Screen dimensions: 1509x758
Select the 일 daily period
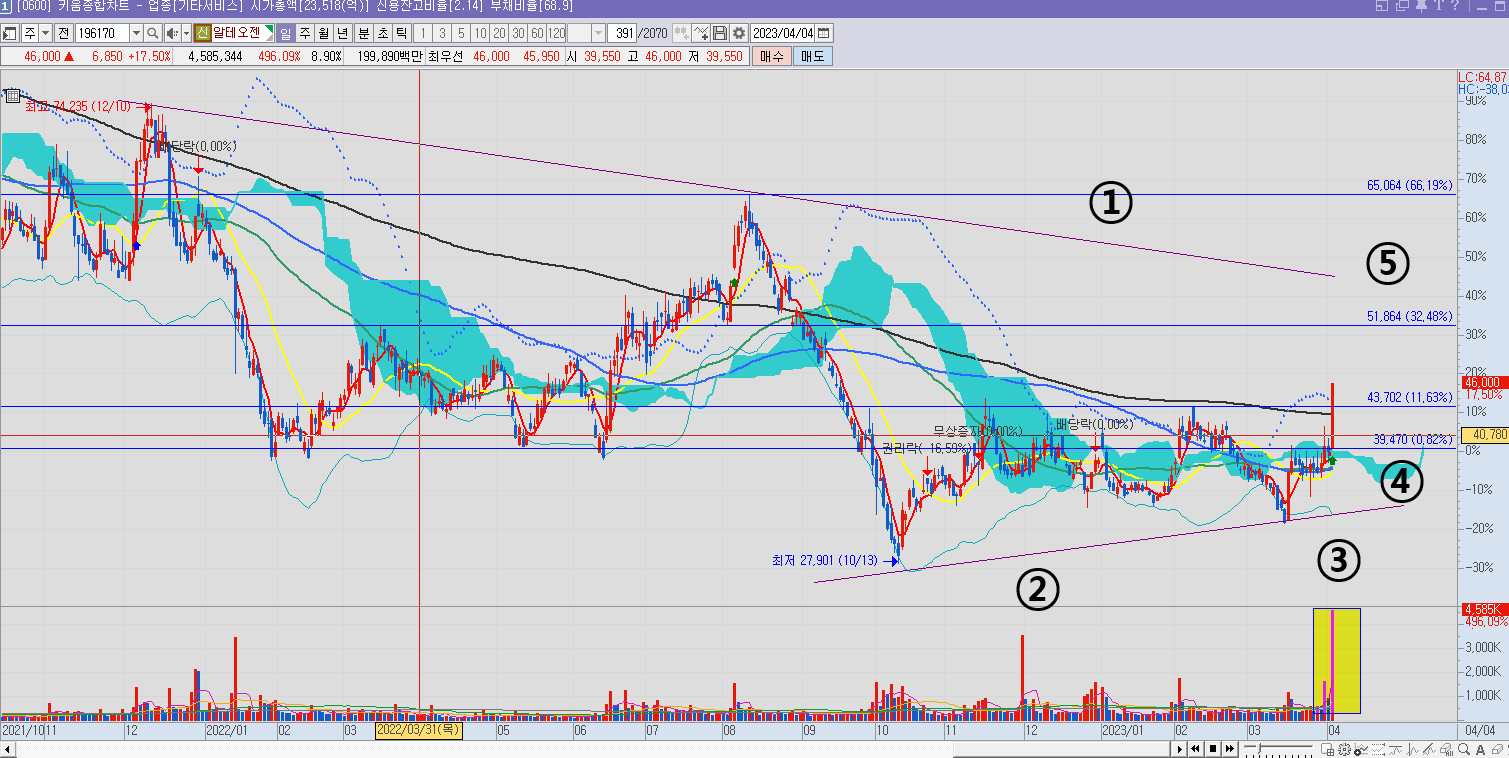pyautogui.click(x=286, y=32)
